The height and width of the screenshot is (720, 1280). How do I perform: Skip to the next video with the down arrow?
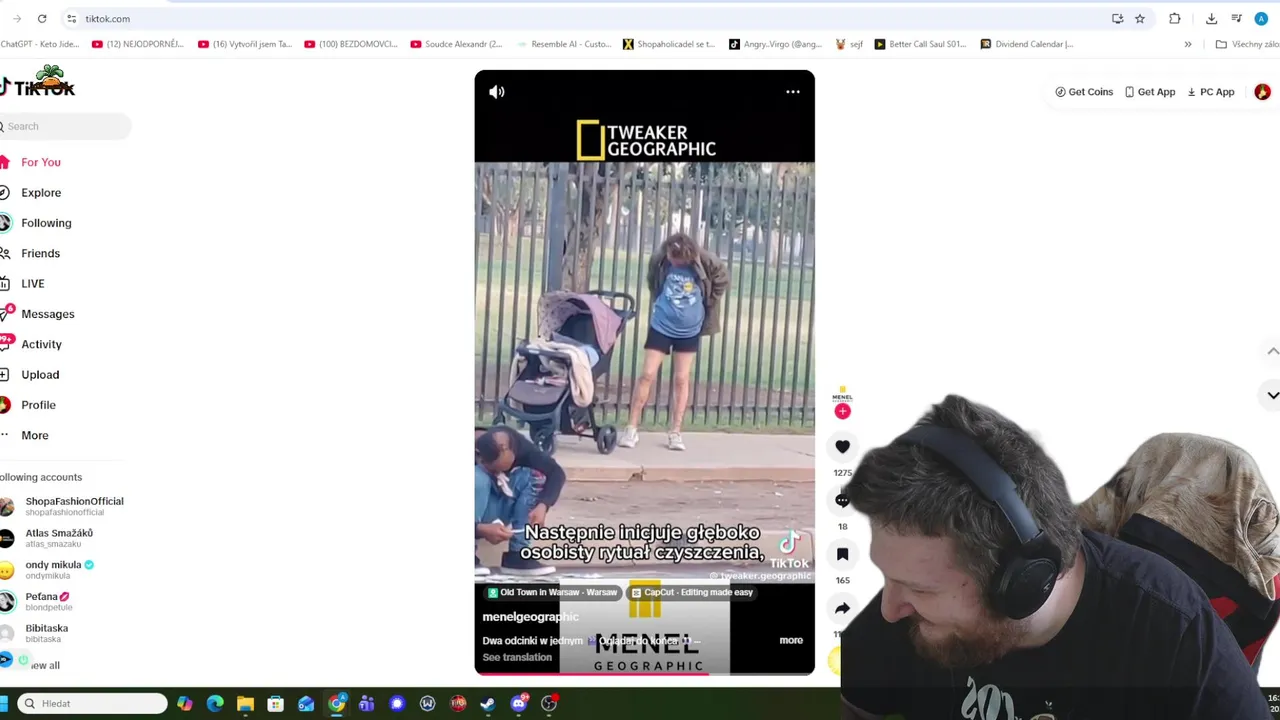click(1272, 395)
